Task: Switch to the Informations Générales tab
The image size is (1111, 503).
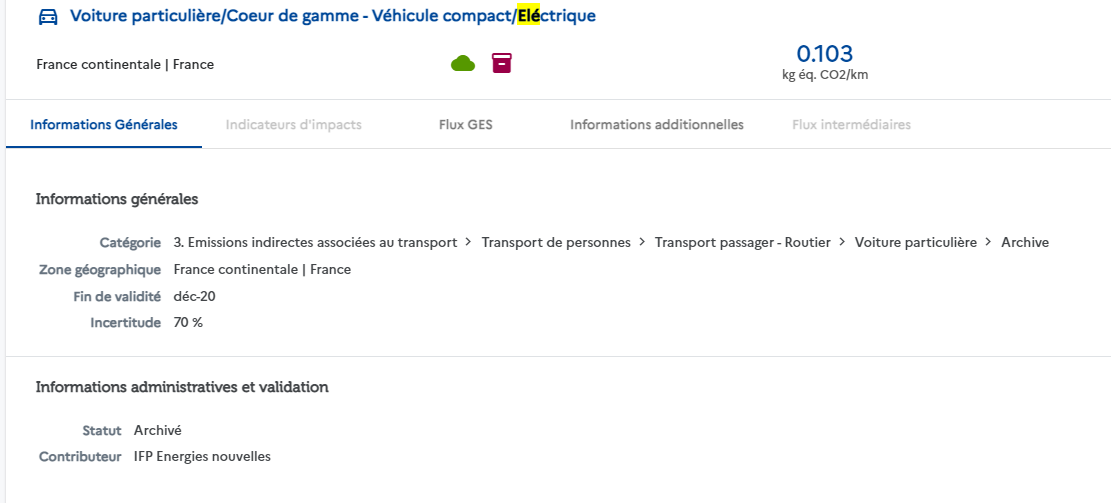Action: 104,125
